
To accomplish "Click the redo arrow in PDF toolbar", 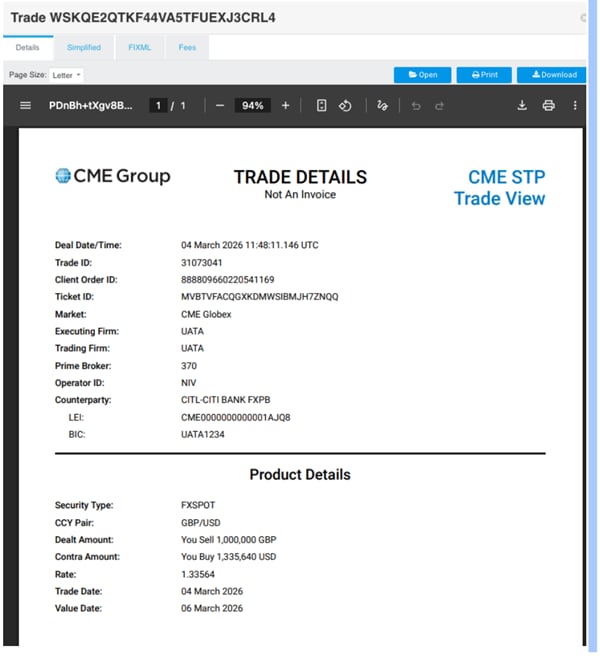I will 439,106.
